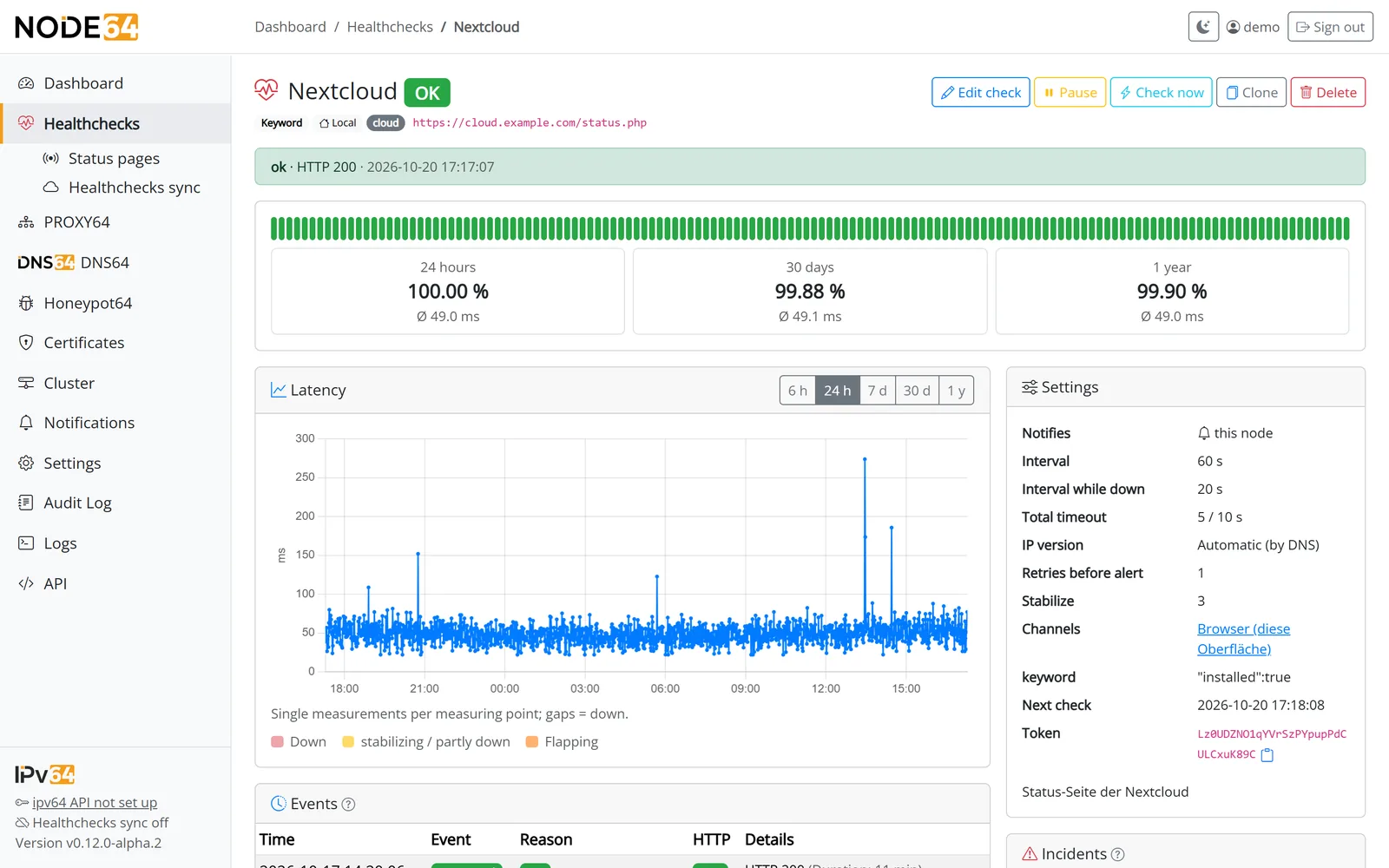The image size is (1389, 868).
Task: Open DNS64 in the sidebar
Action: pyautogui.click(x=115, y=262)
